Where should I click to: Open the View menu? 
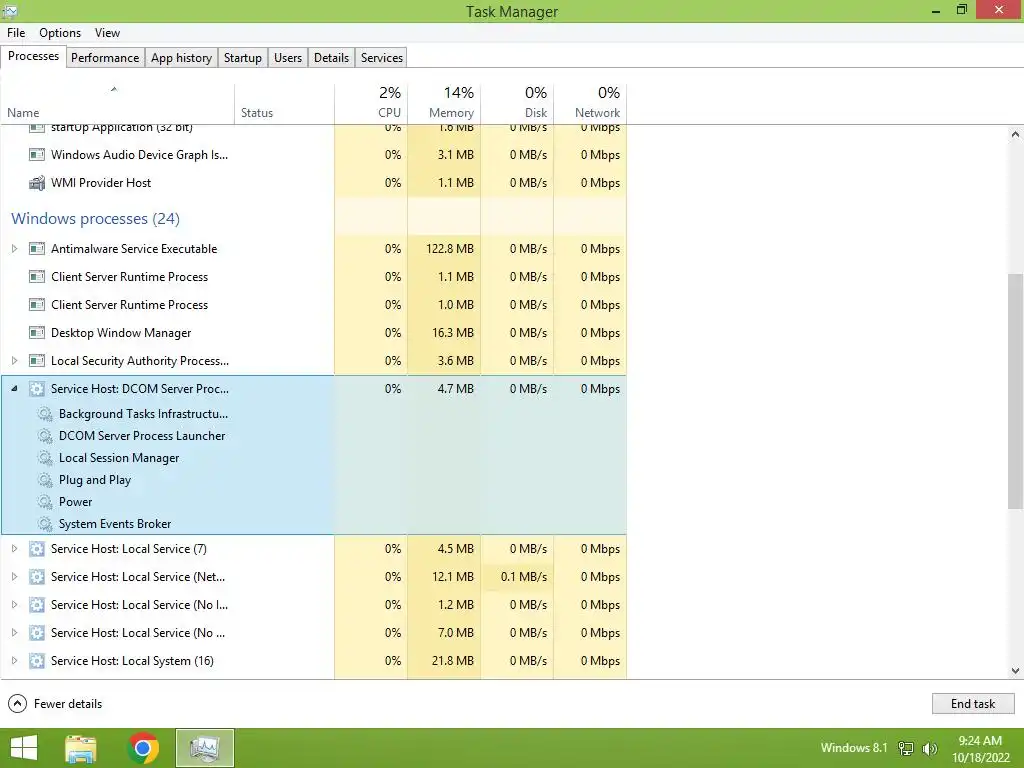point(107,33)
